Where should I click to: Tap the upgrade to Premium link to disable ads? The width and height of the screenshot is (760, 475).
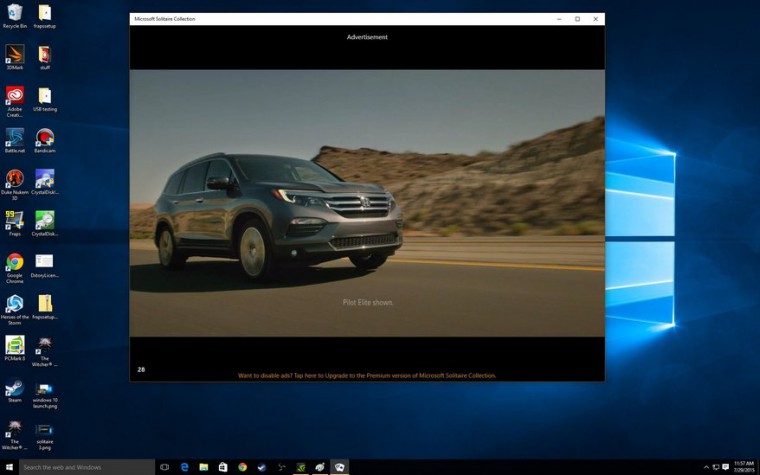(367, 376)
